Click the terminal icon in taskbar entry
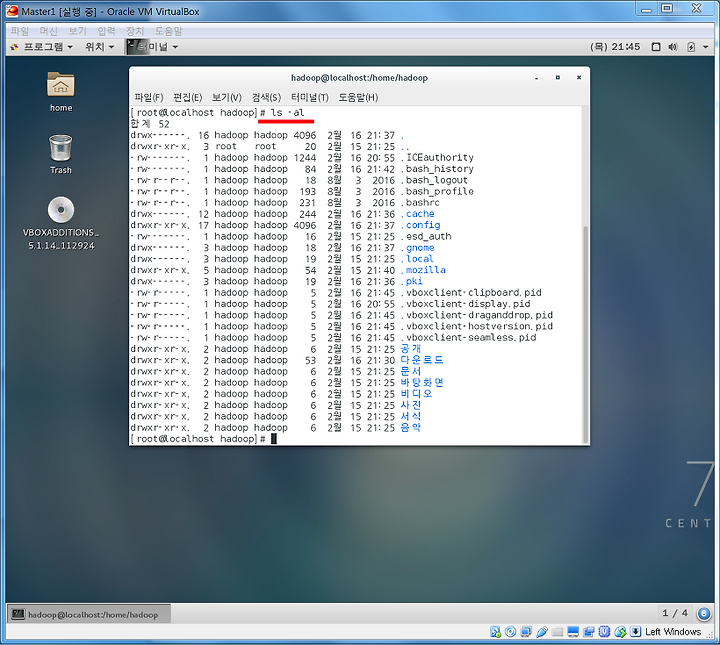The width and height of the screenshot is (720, 645). coord(18,614)
